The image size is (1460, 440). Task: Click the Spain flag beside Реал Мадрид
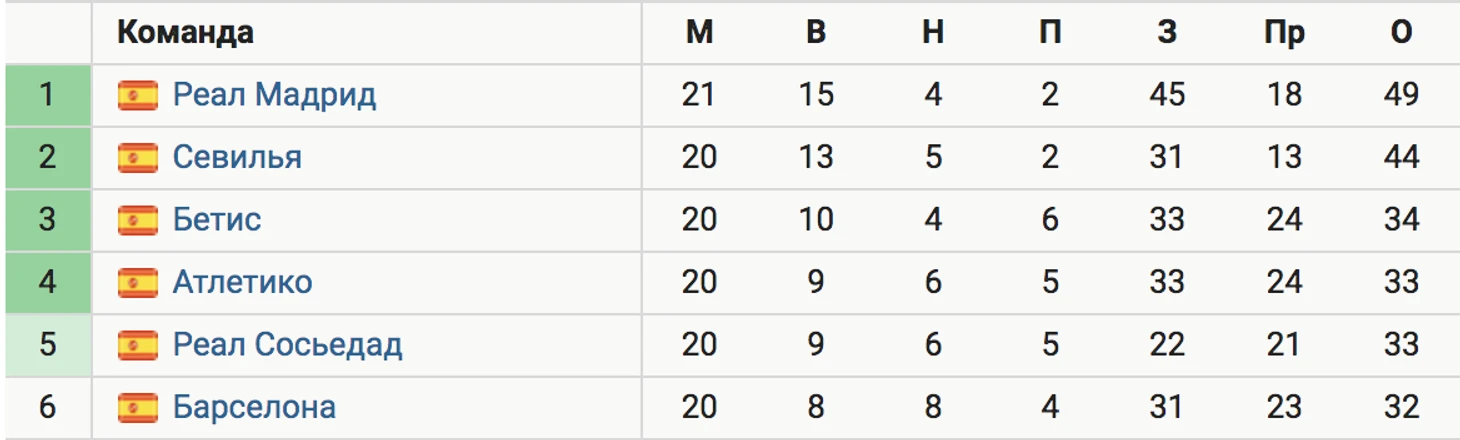pyautogui.click(x=138, y=95)
